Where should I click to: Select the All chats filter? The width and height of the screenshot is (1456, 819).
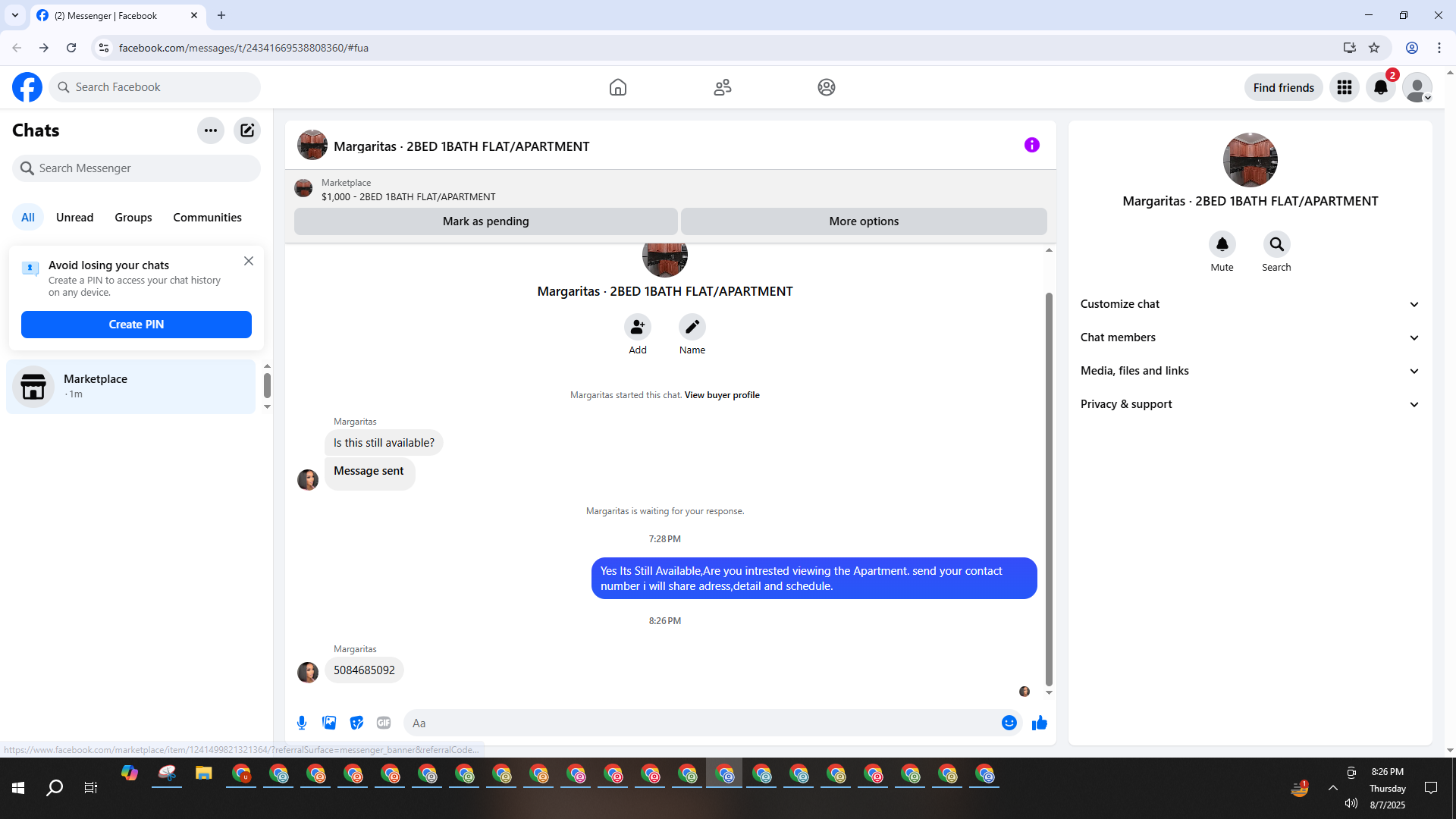(28, 218)
